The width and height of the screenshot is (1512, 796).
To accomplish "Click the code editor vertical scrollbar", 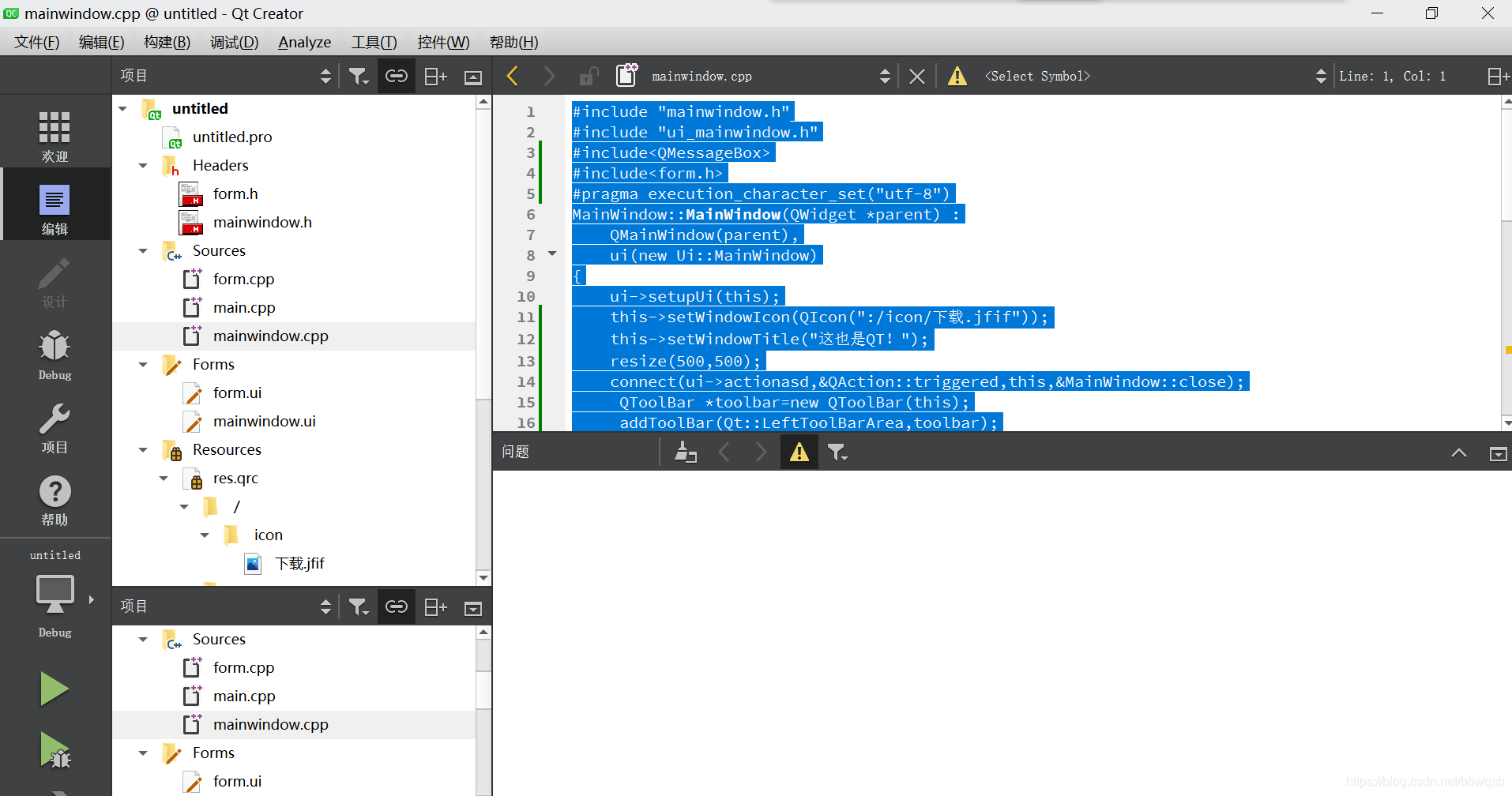I will coord(1506,263).
